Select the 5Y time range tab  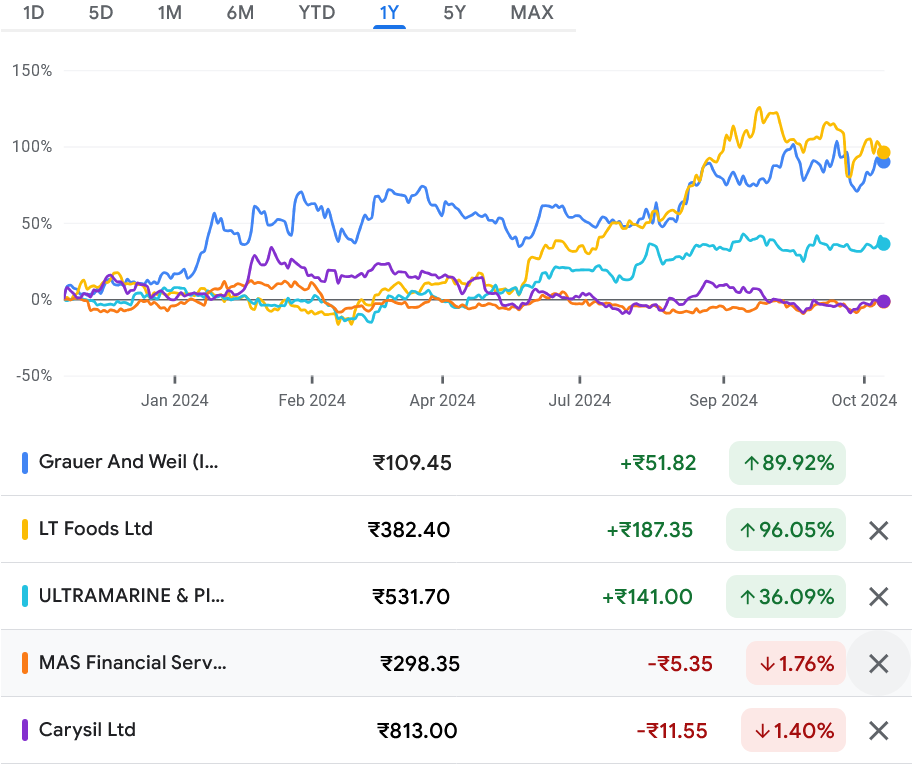point(454,13)
